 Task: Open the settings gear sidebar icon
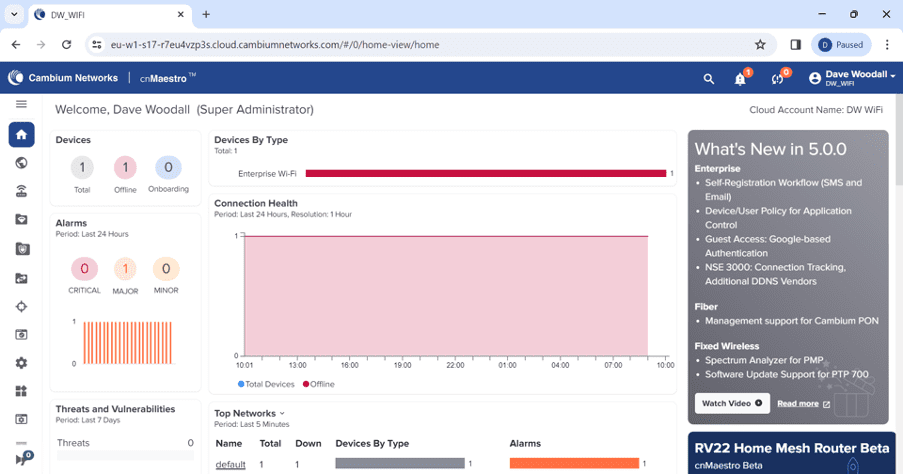pos(21,363)
